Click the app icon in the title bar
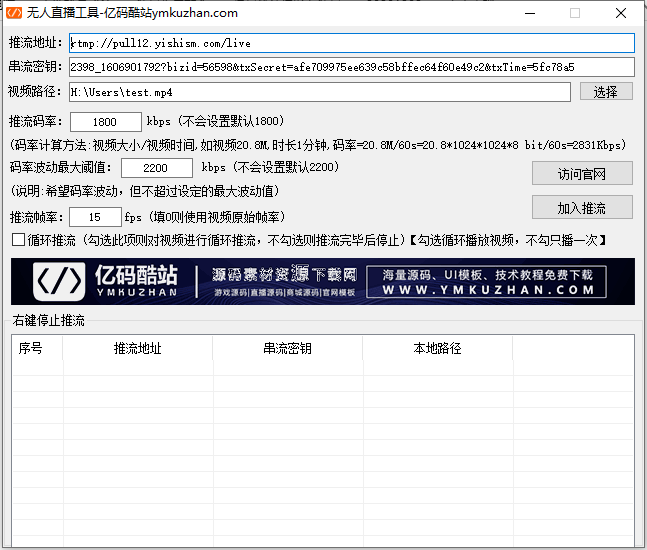Viewport: 647px width, 550px height. 14,13
